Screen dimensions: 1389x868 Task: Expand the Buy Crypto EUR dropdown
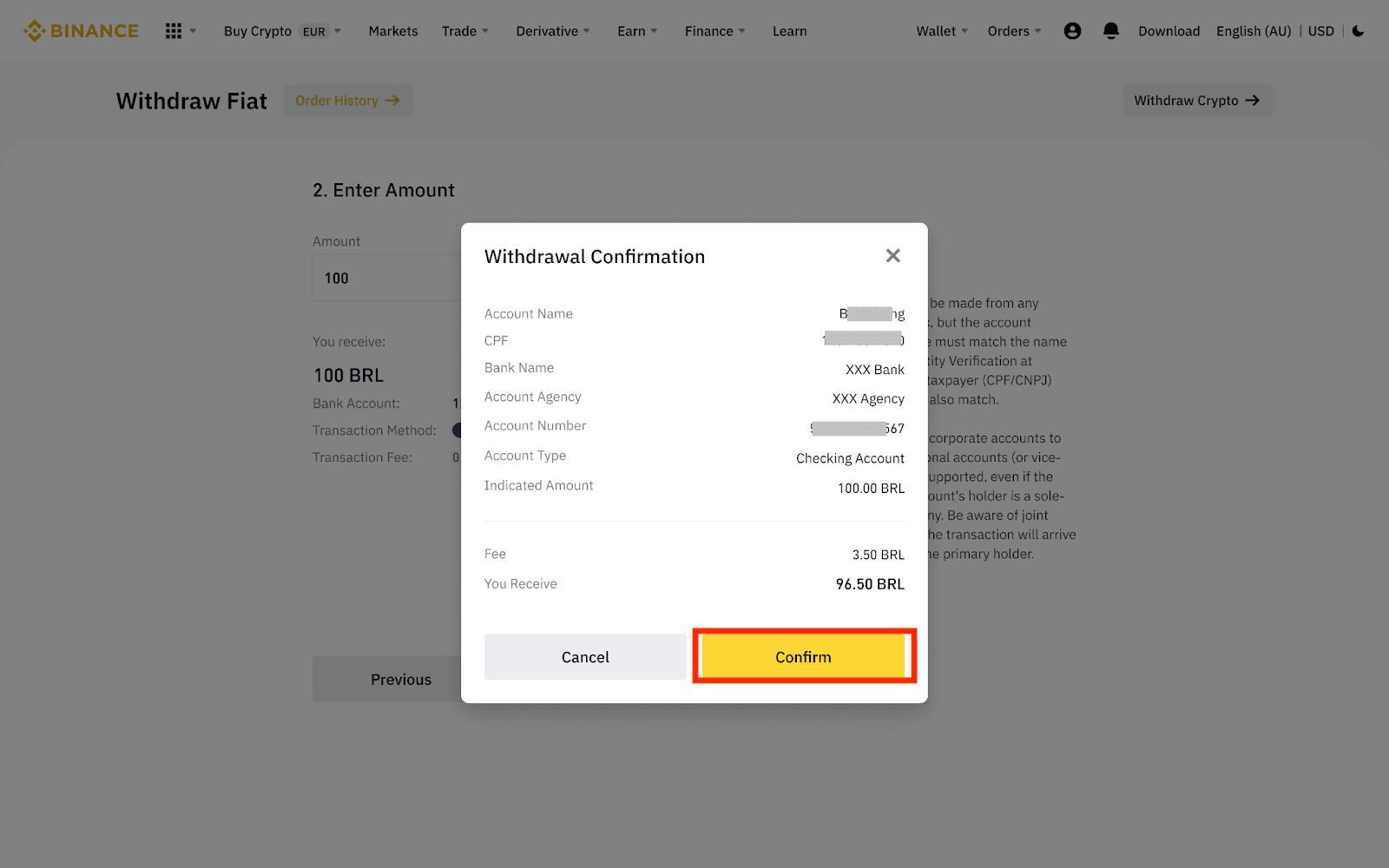click(282, 31)
